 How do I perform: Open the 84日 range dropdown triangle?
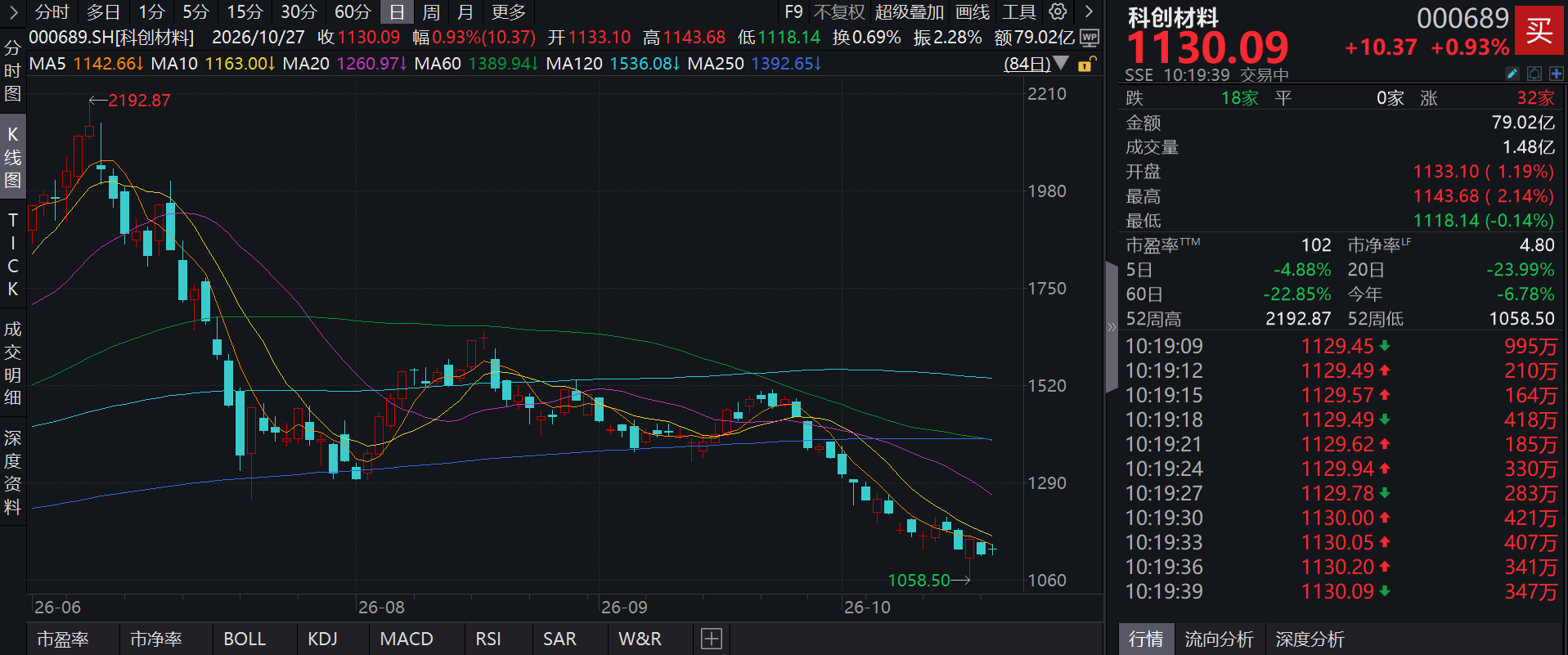coord(1061,63)
